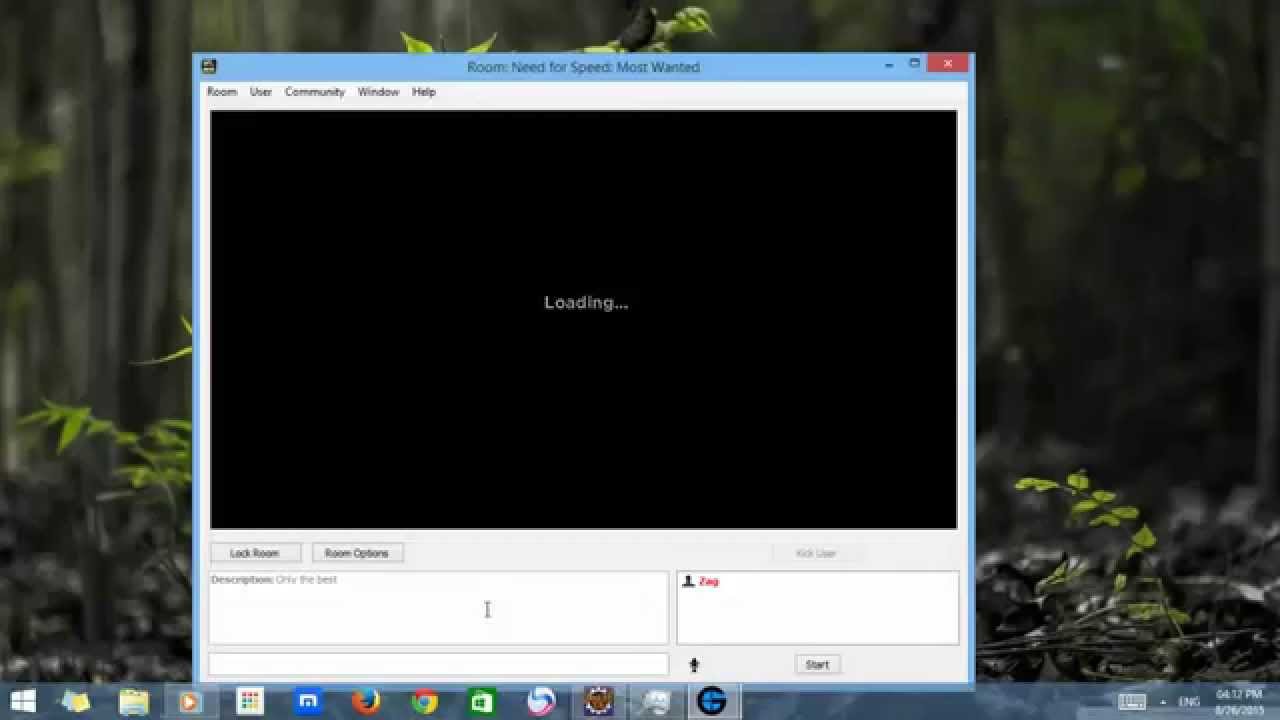Launch Google Chrome from the taskbar

point(425,702)
